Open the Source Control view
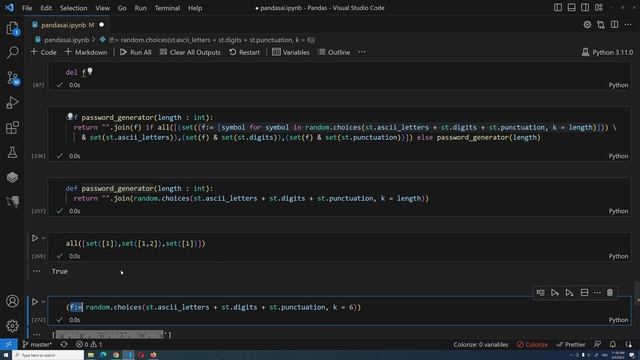This screenshot has width=640, height=360. [x=12, y=78]
